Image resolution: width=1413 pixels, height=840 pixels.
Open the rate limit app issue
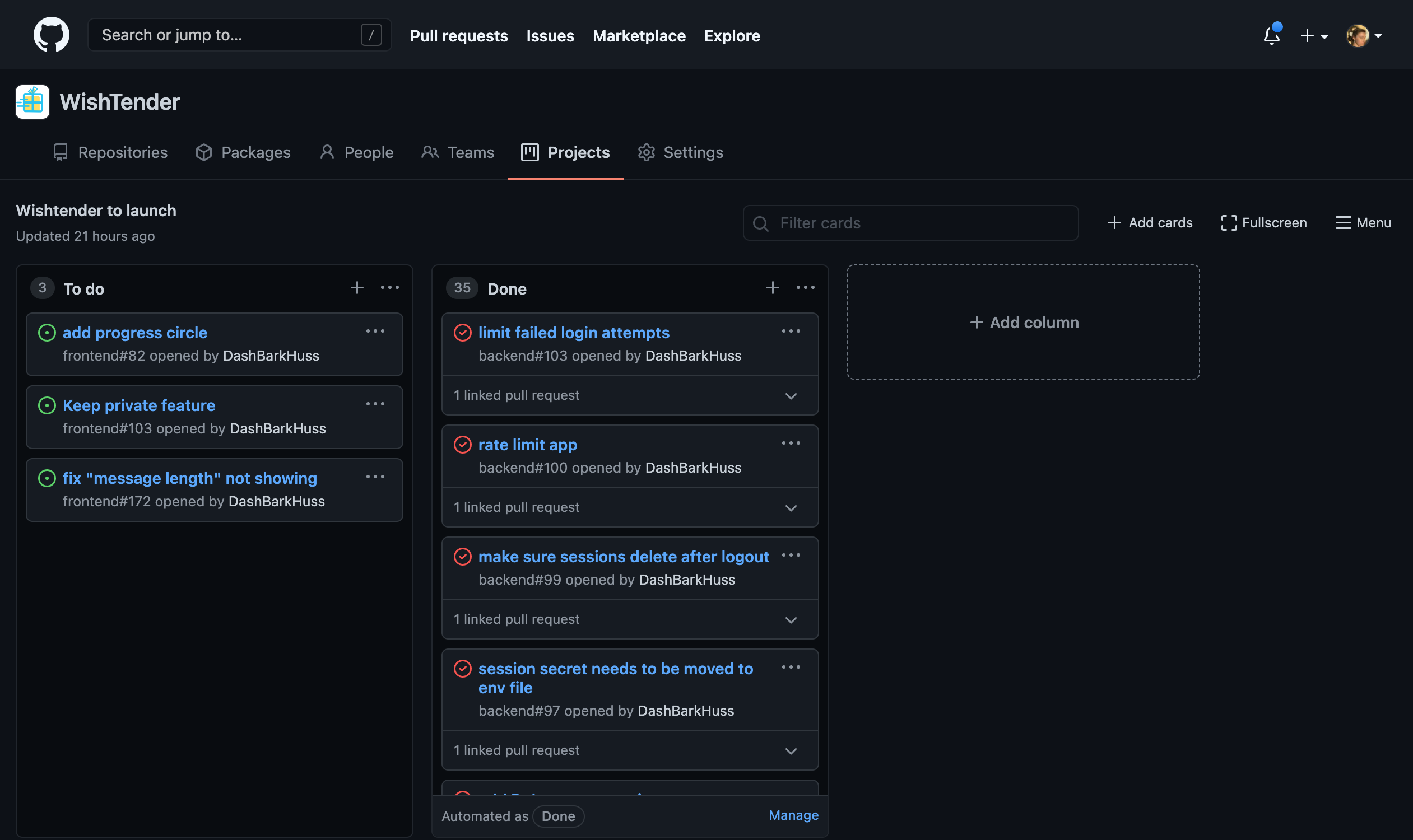pos(528,445)
